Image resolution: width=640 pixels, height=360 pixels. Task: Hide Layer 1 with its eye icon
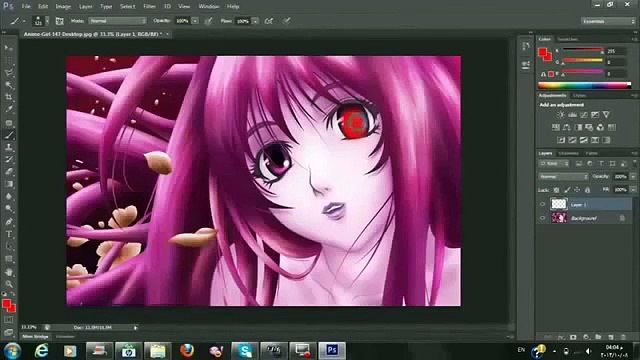(542, 204)
